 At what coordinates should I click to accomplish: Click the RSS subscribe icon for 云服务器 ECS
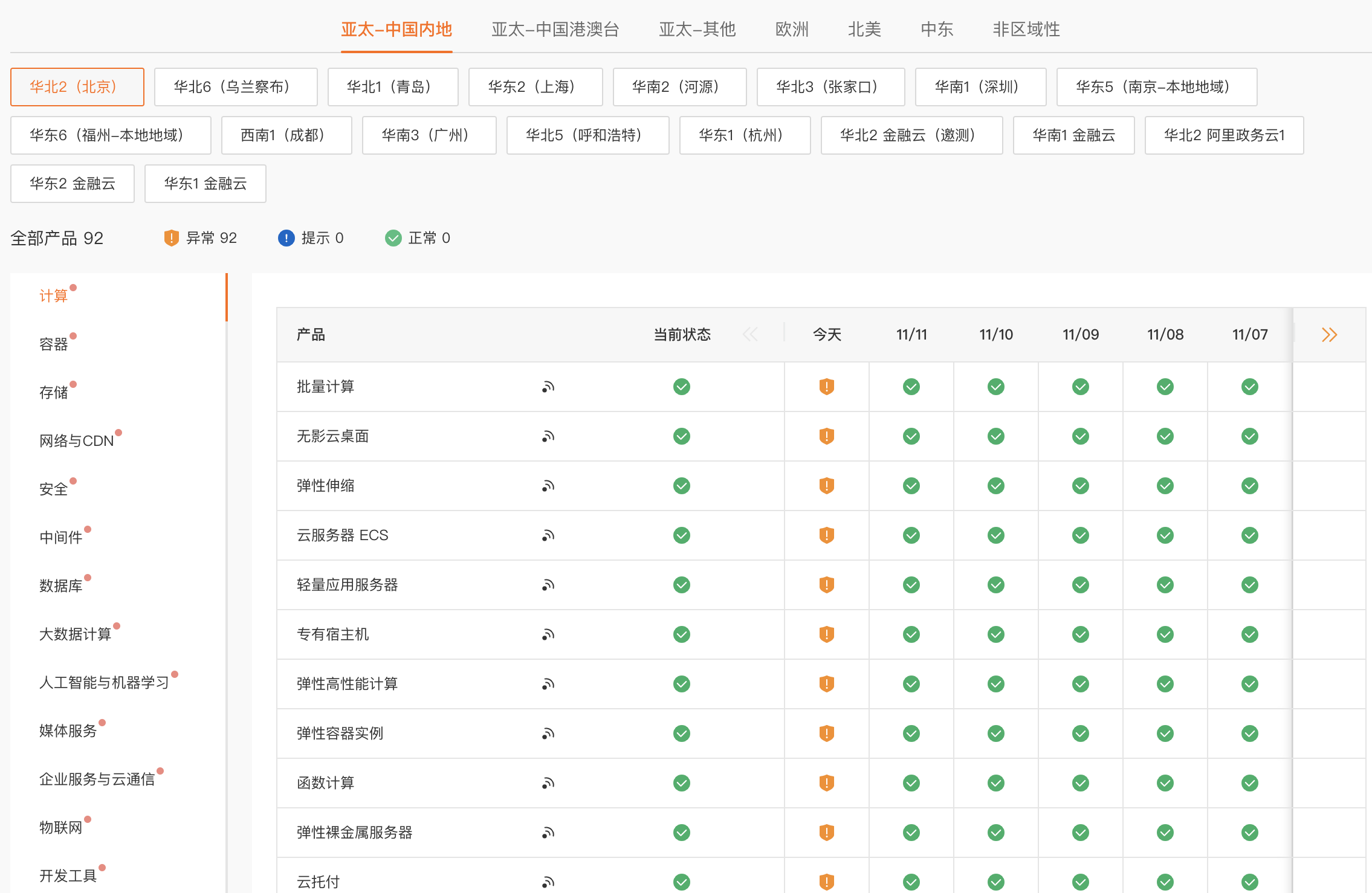pyautogui.click(x=548, y=535)
